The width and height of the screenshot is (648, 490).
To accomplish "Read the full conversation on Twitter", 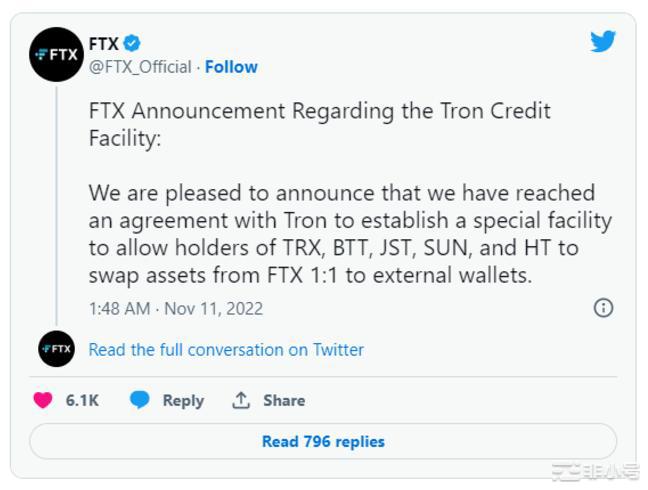I will pos(226,350).
